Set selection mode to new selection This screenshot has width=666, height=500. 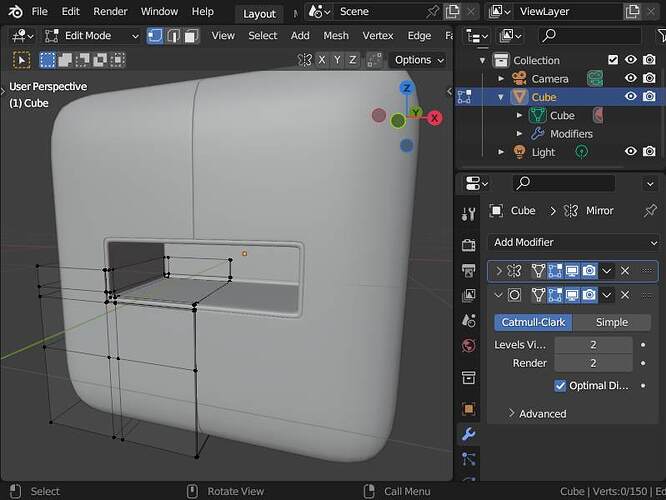(47, 60)
